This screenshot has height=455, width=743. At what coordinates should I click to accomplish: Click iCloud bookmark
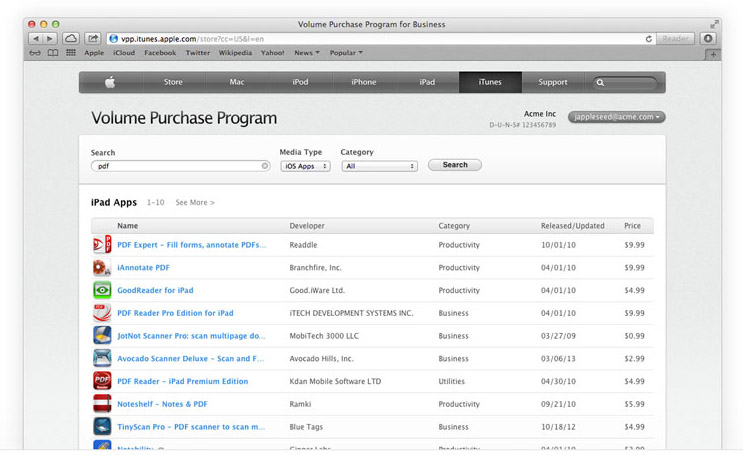(124, 53)
